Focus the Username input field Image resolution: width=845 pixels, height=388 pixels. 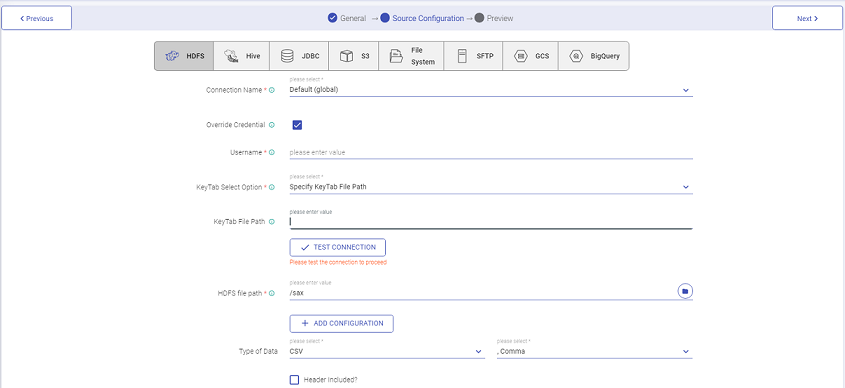490,153
